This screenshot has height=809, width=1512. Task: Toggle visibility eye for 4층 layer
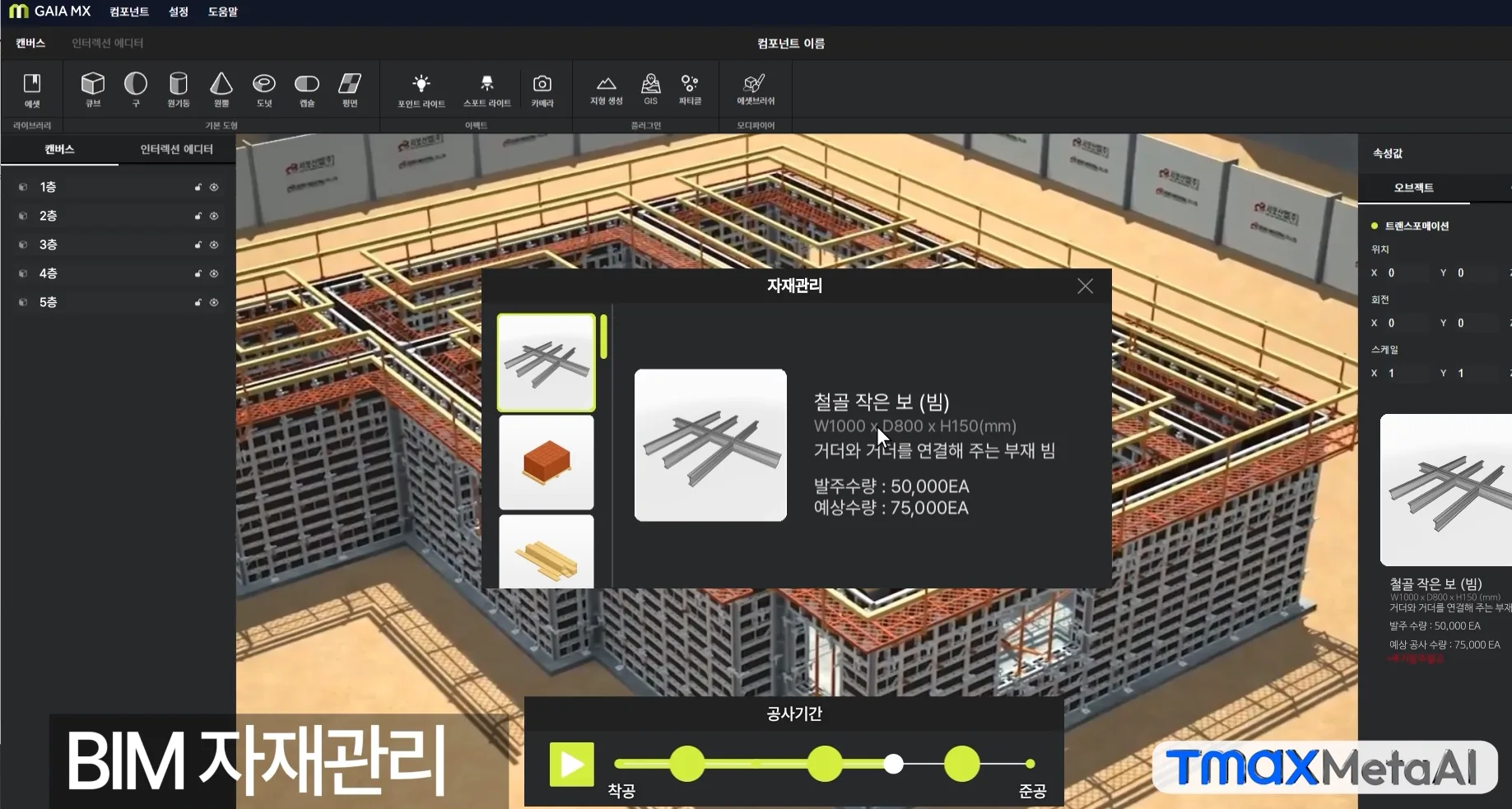click(214, 274)
